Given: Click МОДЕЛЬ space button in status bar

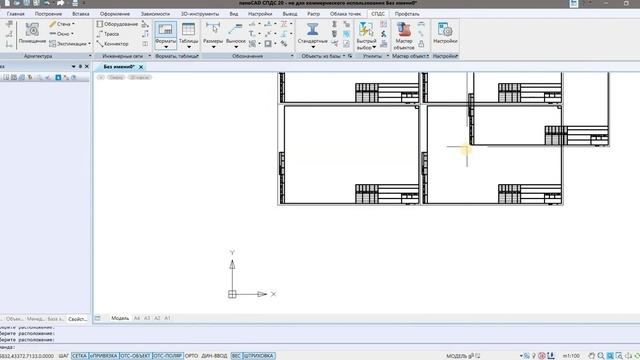Looking at the screenshot, I should (456, 356).
